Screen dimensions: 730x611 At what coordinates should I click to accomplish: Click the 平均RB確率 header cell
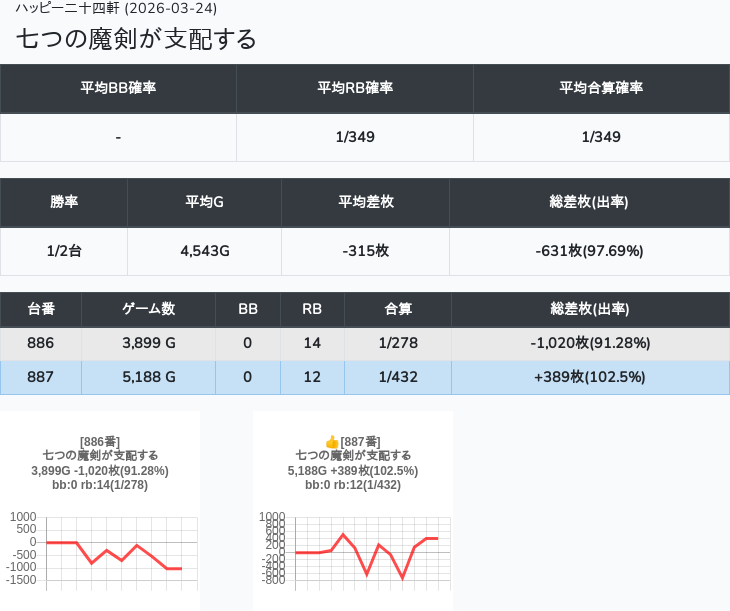pyautogui.click(x=355, y=88)
